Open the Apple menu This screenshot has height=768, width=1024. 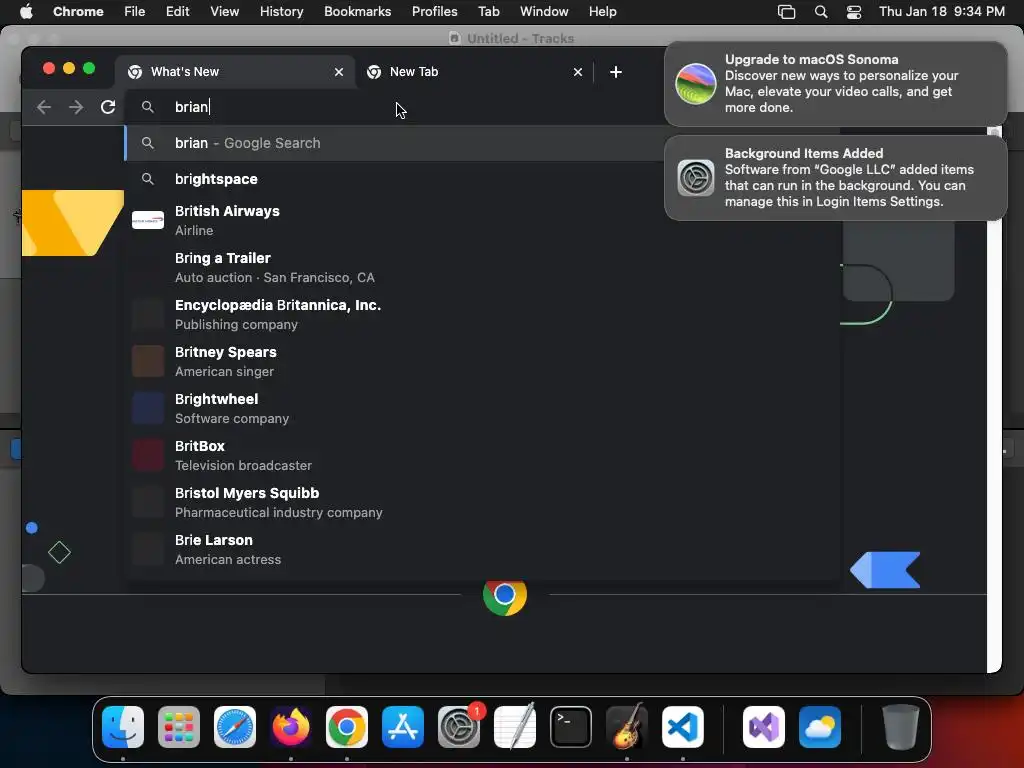(x=26, y=12)
